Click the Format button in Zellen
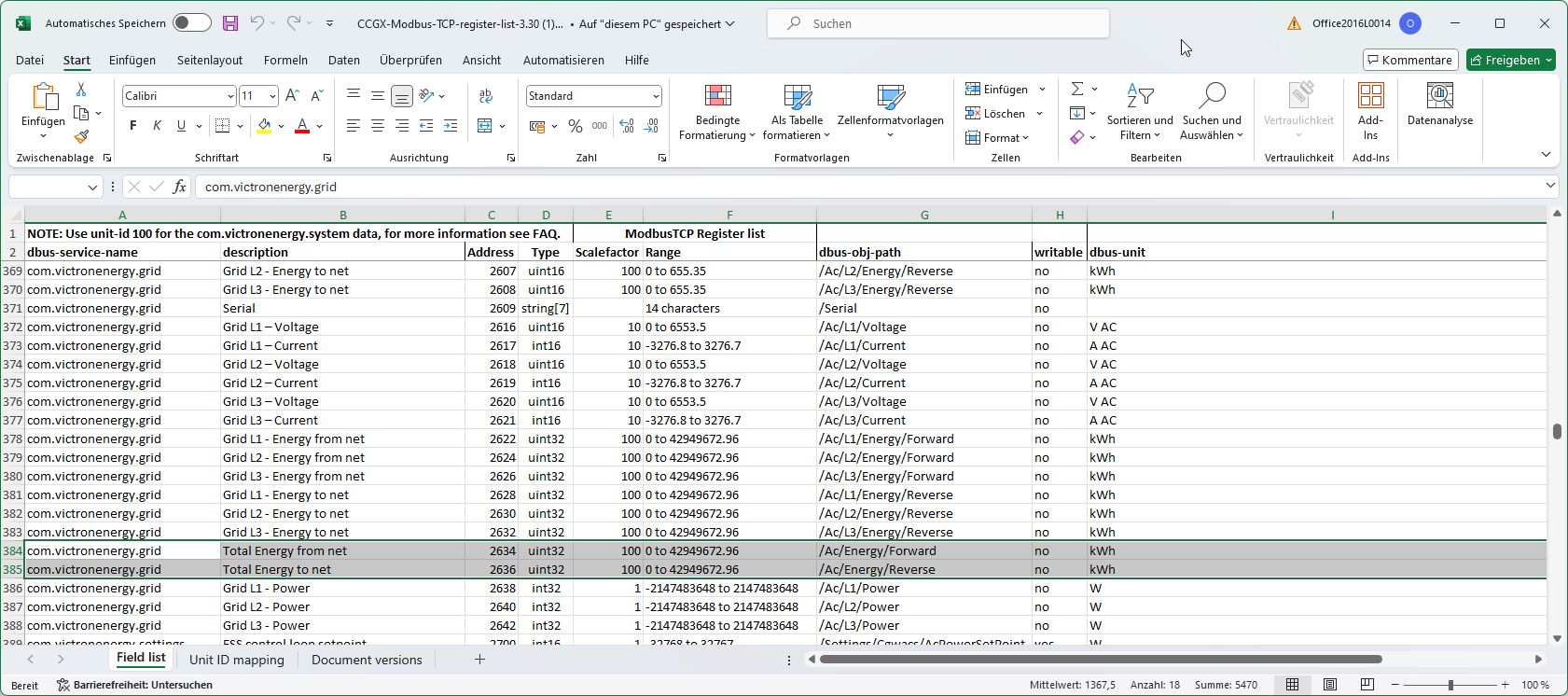Viewport: 1568px width, 696px height. click(x=997, y=138)
